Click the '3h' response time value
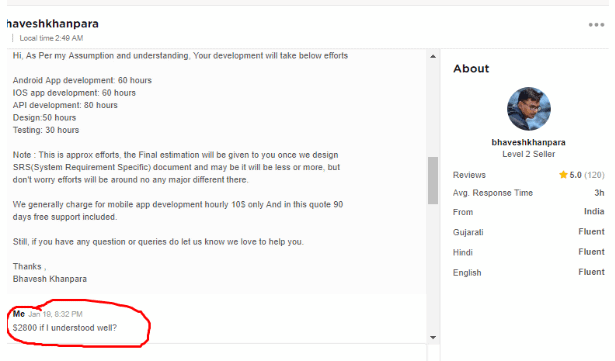This screenshot has height=361, width=615. (599, 193)
